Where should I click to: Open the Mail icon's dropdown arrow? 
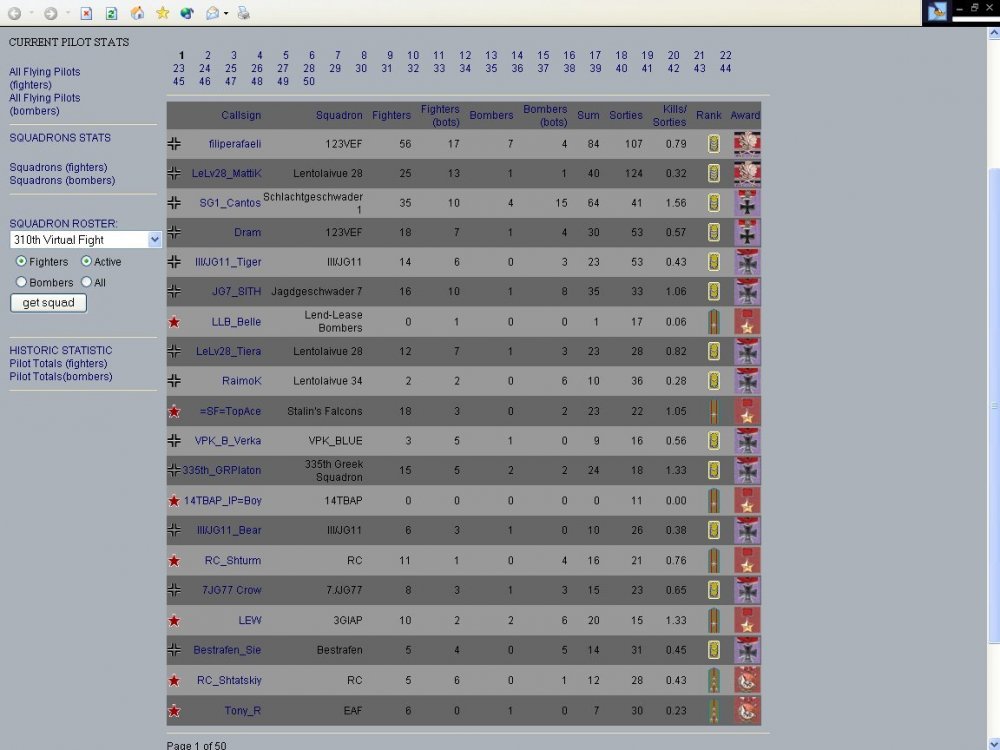click(225, 12)
